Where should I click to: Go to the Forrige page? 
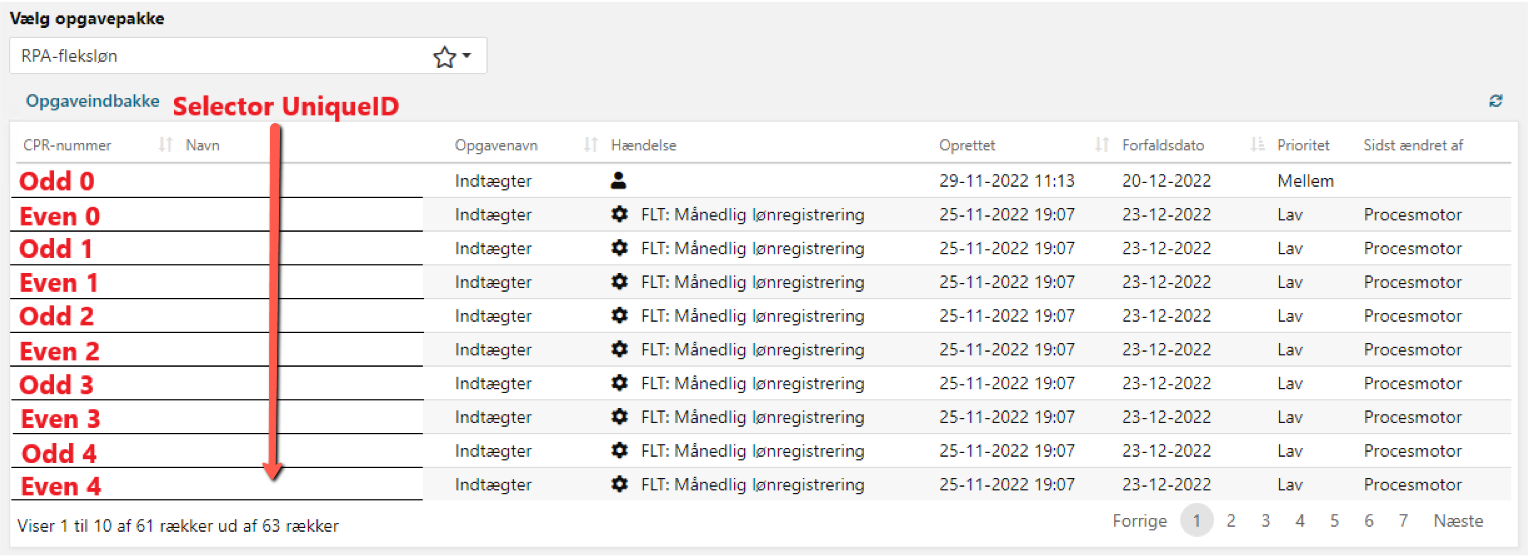pyautogui.click(x=1139, y=520)
